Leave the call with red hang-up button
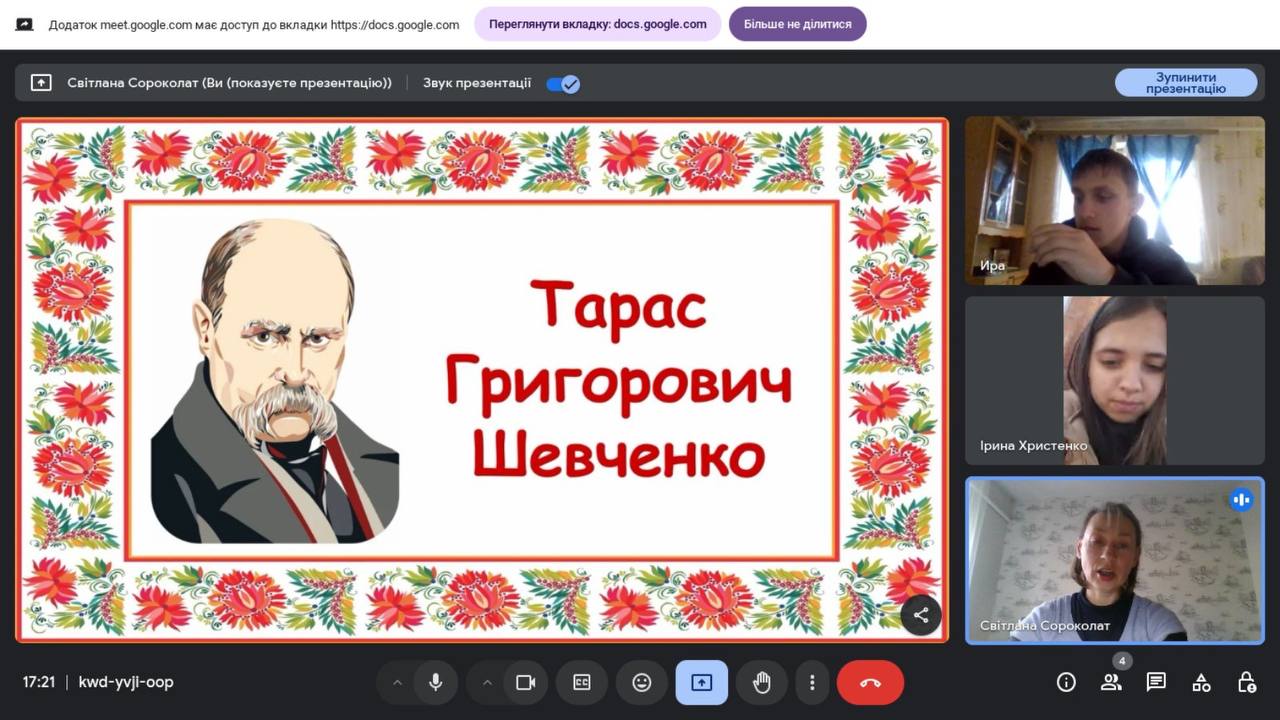 pos(870,682)
